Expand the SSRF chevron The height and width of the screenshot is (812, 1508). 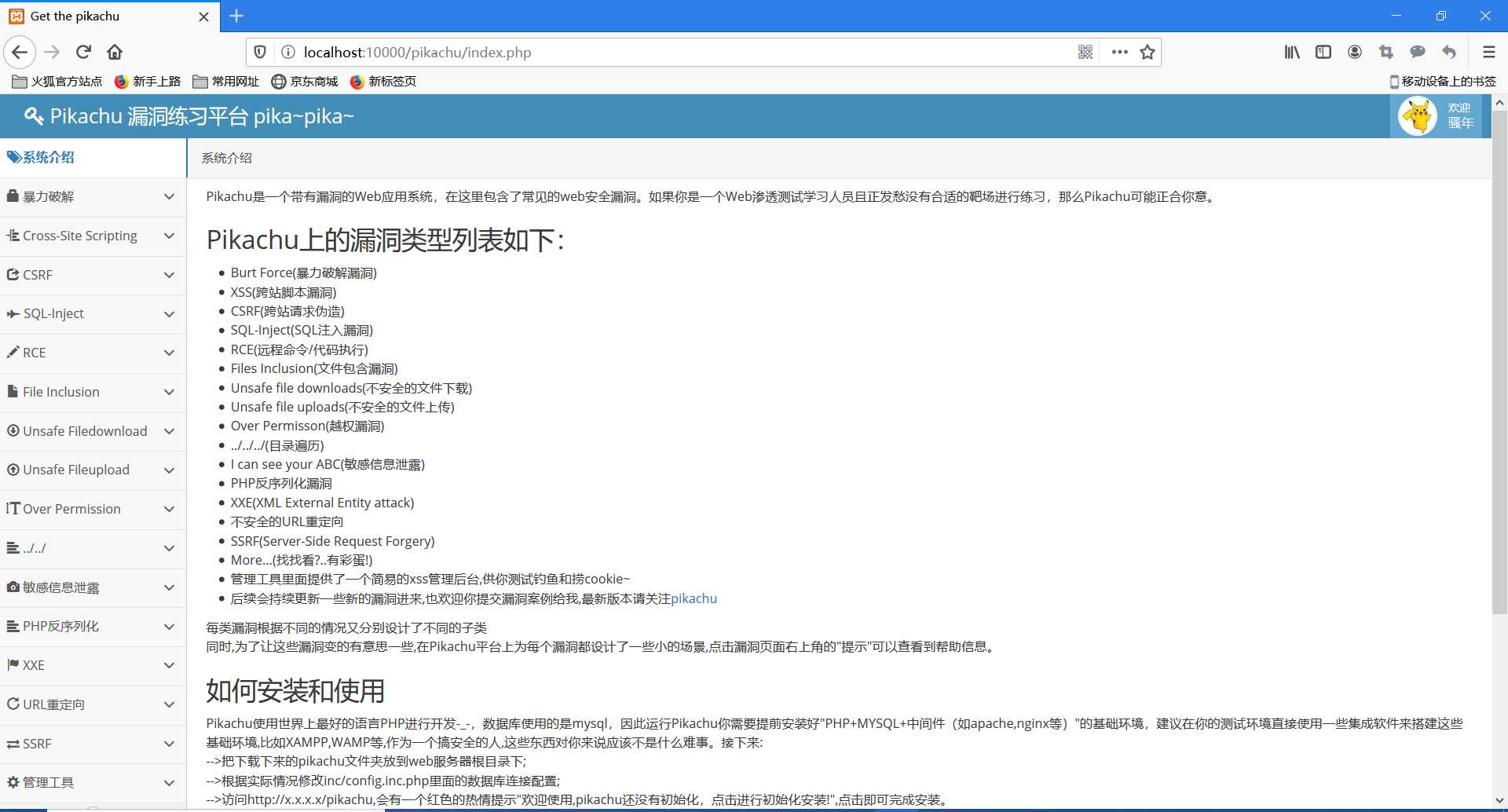pyautogui.click(x=169, y=744)
